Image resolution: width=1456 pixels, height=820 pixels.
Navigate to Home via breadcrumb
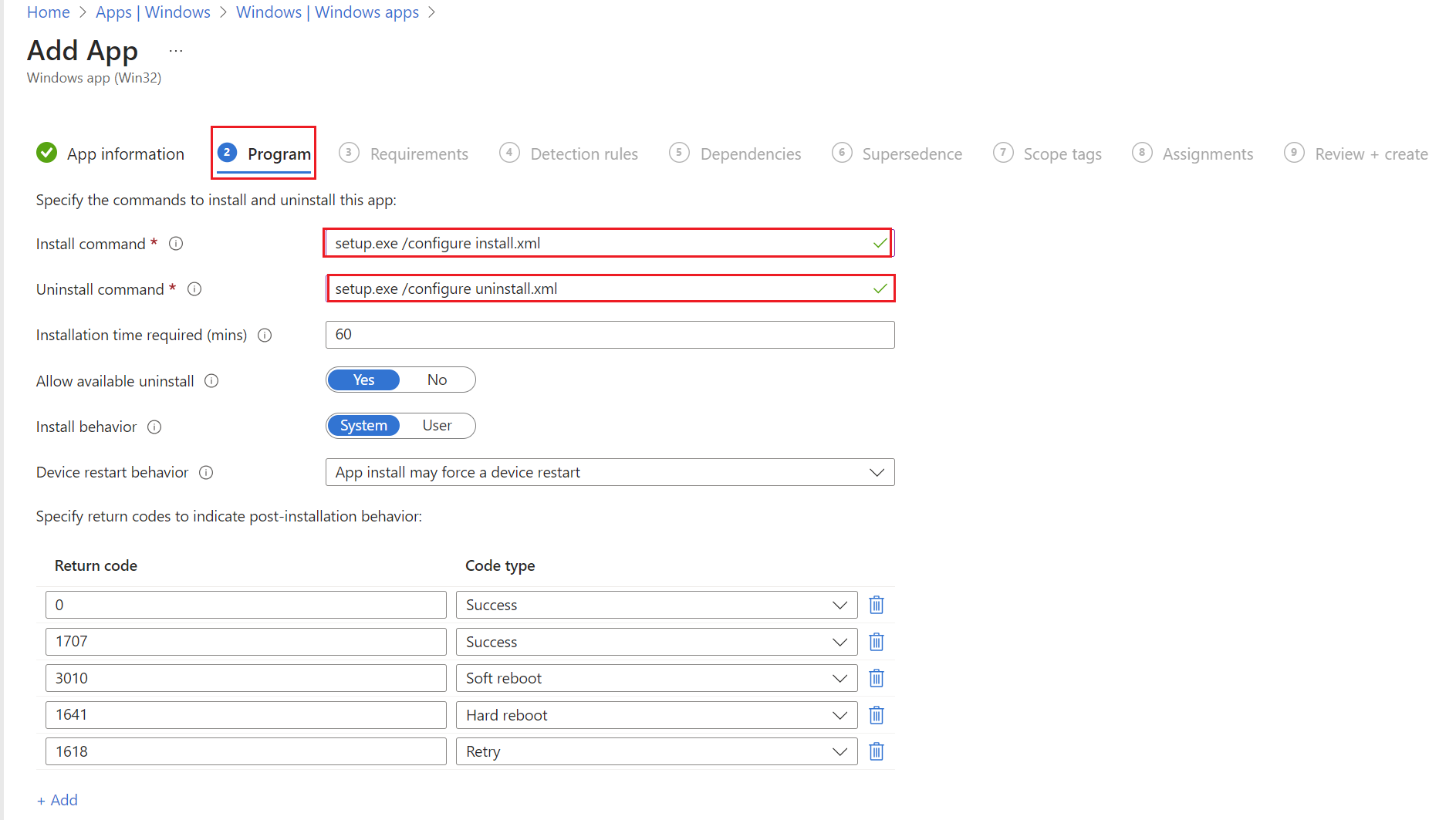[48, 12]
